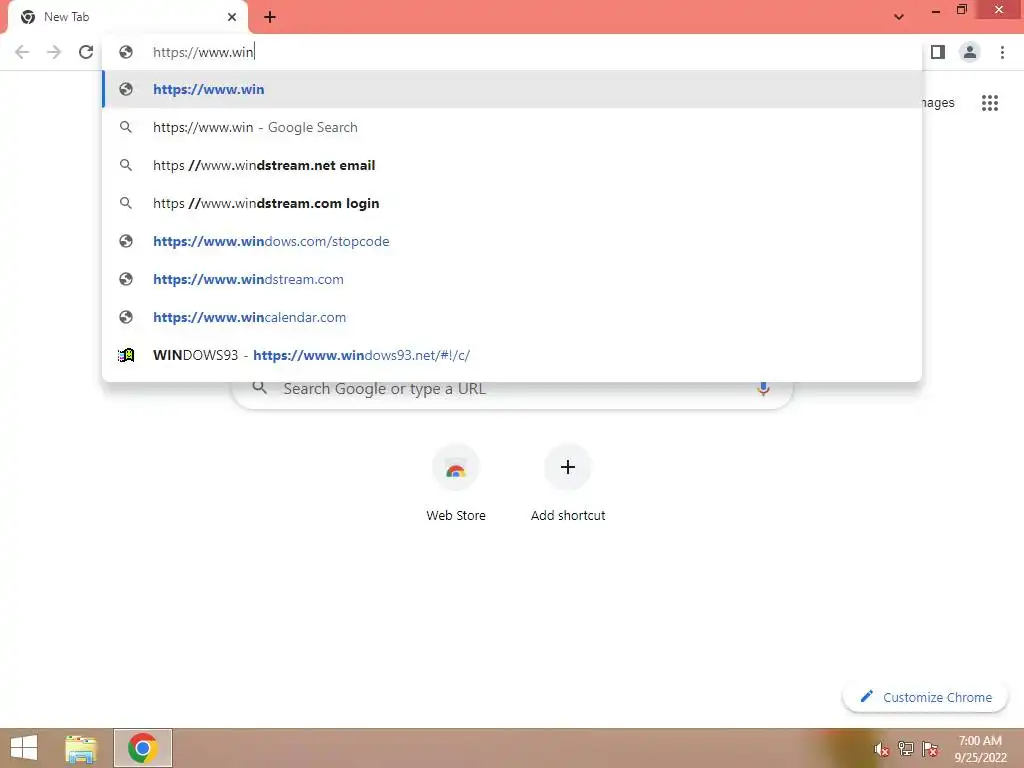Click into the address bar text https://www.win

203,52
